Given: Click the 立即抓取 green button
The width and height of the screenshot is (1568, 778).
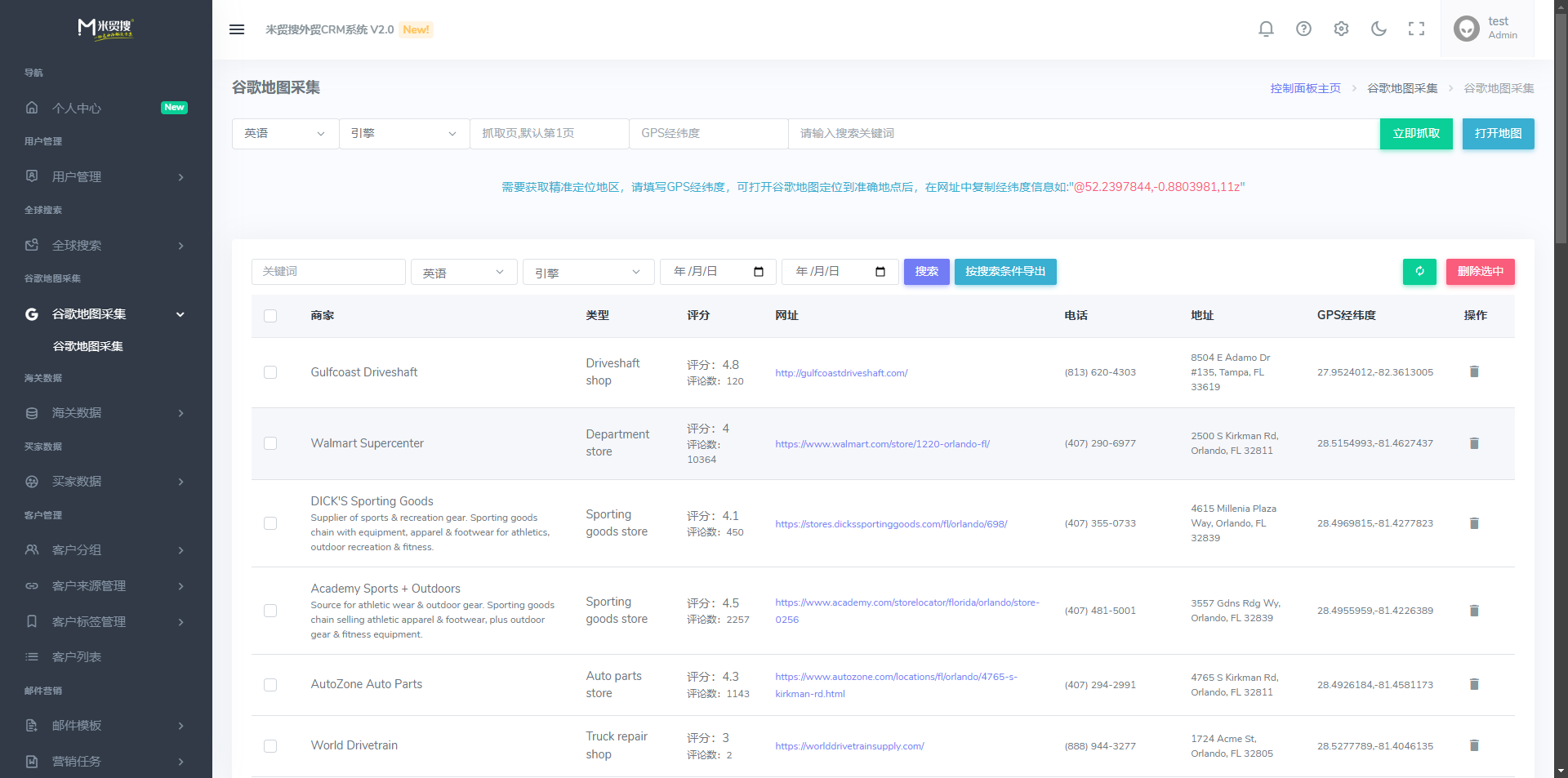Looking at the screenshot, I should [1416, 134].
